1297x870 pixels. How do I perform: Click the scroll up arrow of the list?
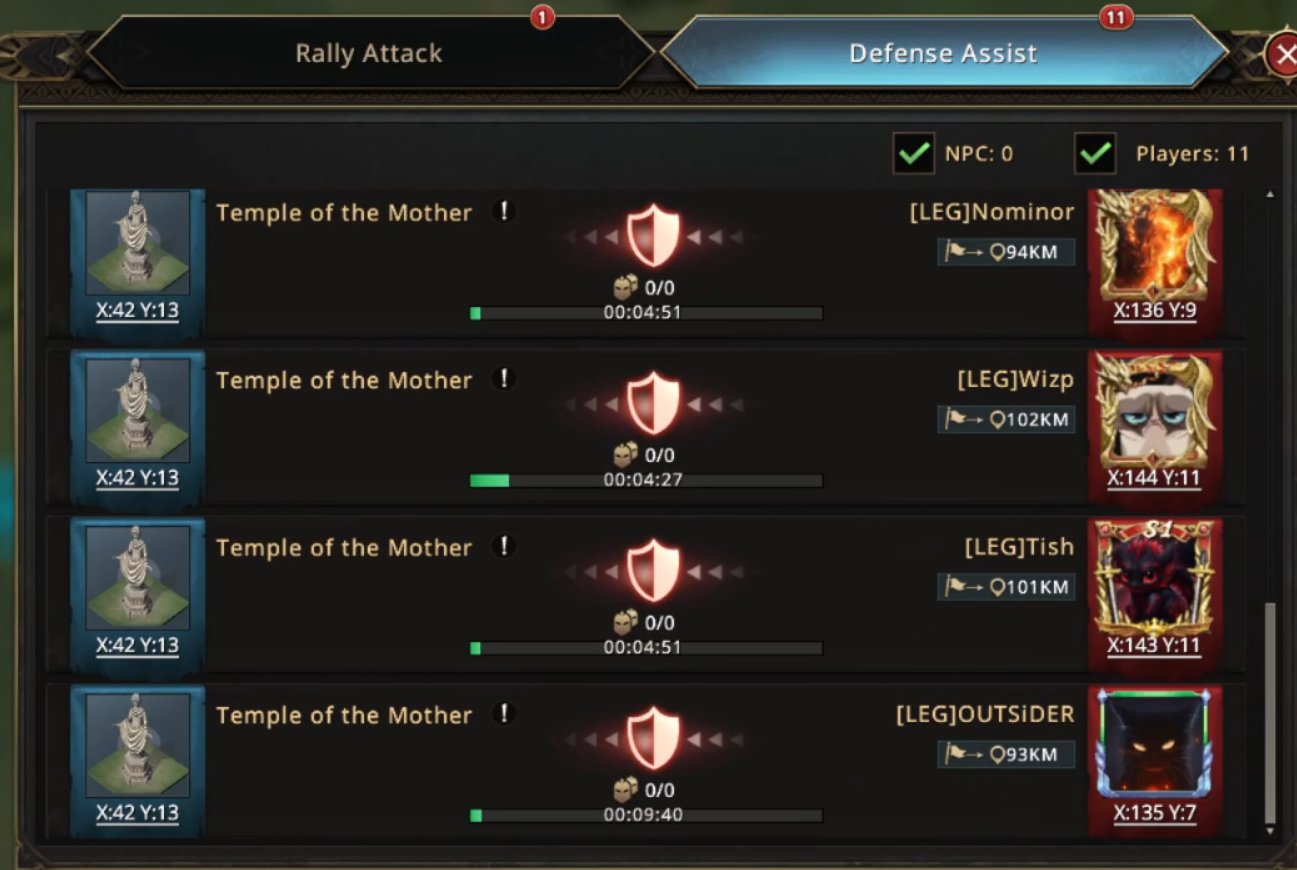(x=1270, y=194)
